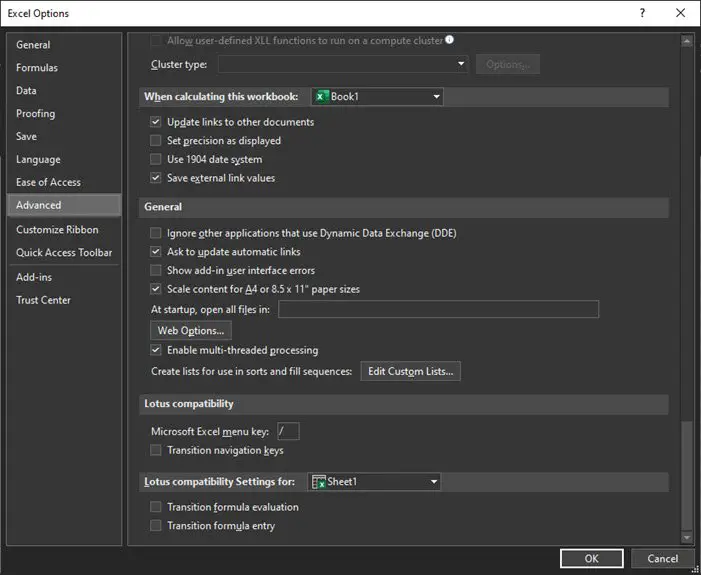
Task: Enable Show add-in user interface errors
Action: tap(156, 271)
